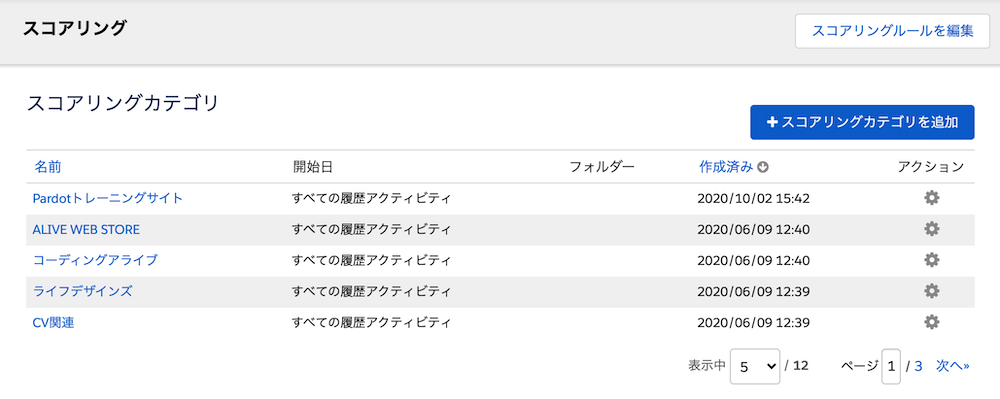Sort the table by 名前 column header
Image resolution: width=1000 pixels, height=399 pixels.
click(47, 167)
